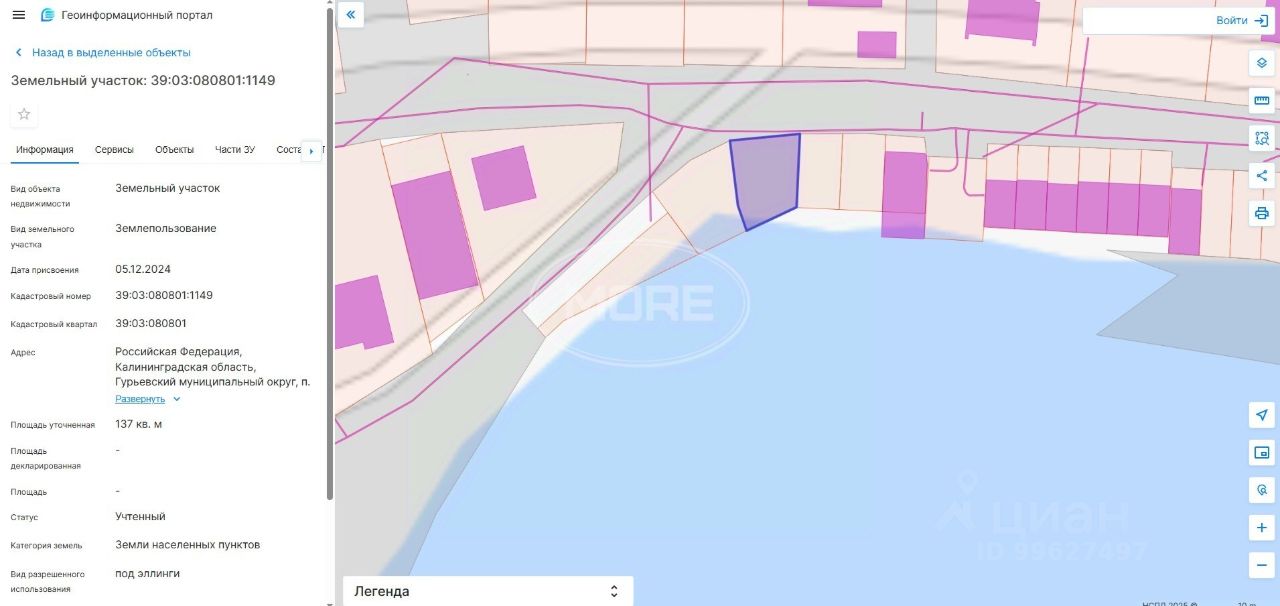Switch to the Части ЗУ tab
Viewport: 1280px width, 606px height.
[235, 150]
